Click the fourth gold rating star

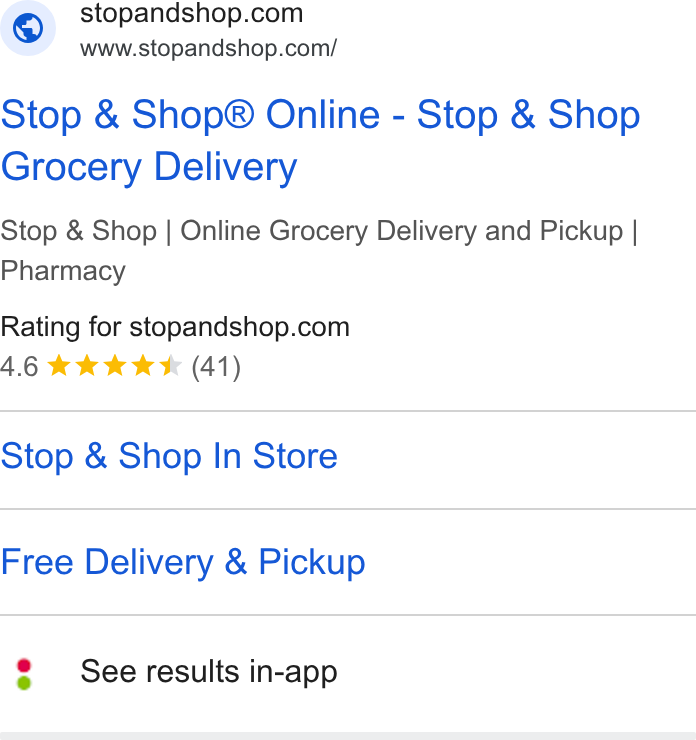(x=143, y=366)
